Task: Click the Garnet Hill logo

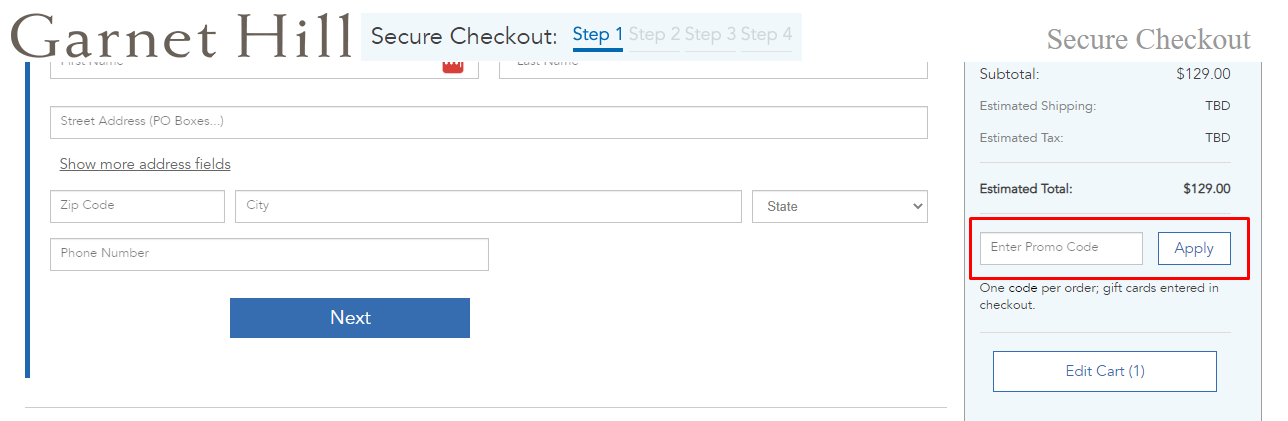Action: [x=182, y=37]
